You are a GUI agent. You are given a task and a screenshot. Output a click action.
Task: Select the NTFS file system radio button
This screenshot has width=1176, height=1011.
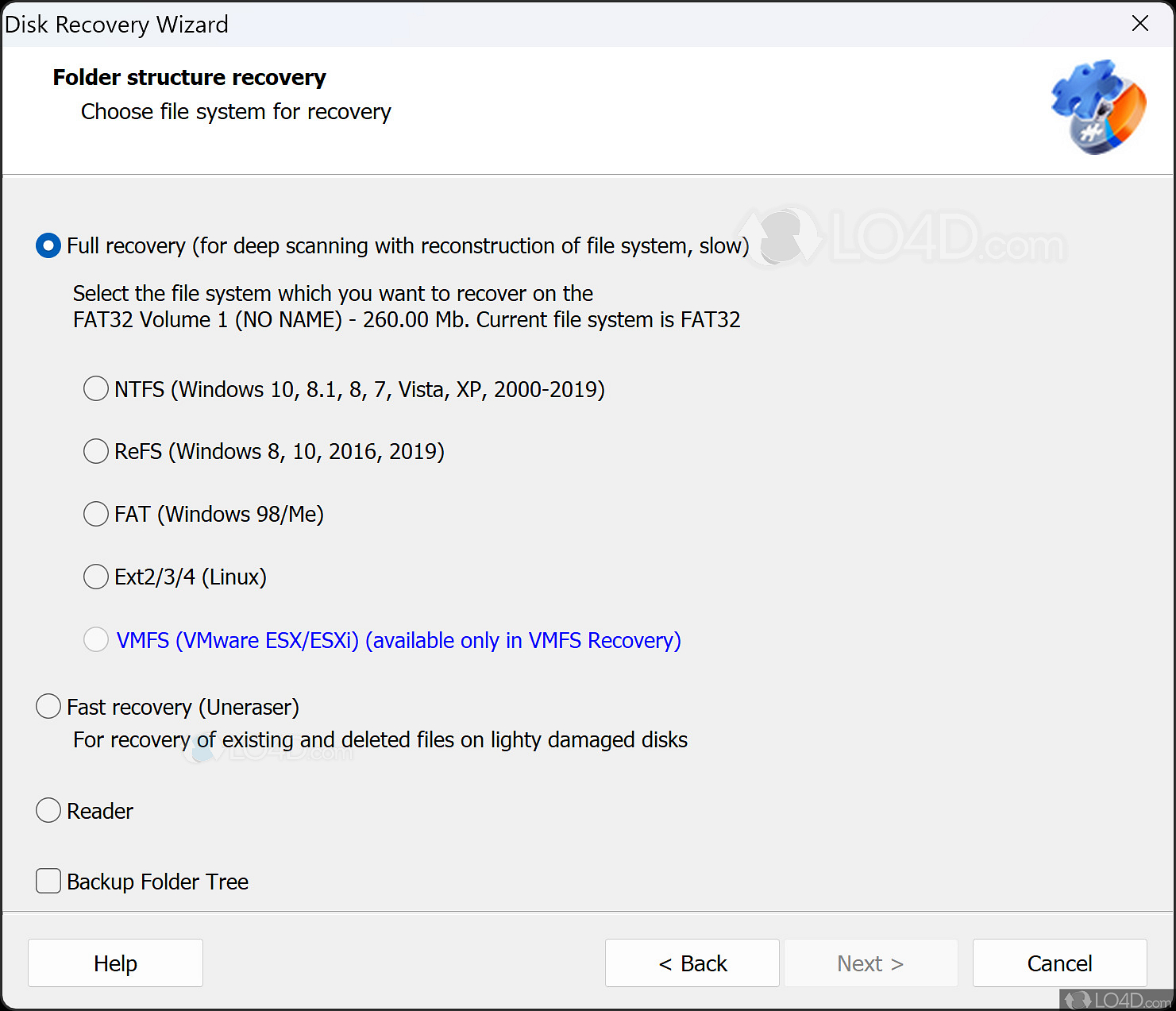[96, 388]
